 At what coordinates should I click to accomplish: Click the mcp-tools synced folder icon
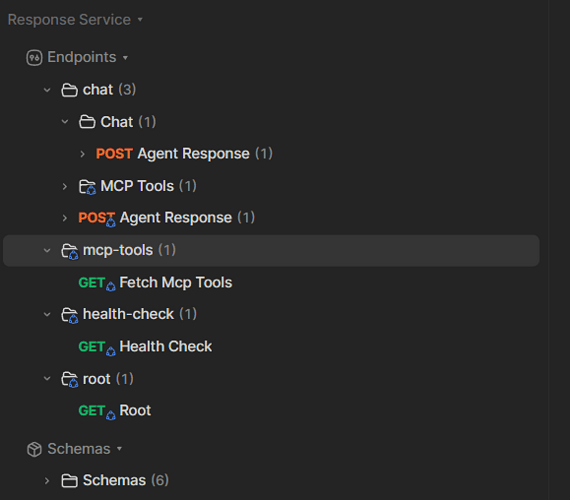click(x=69, y=251)
